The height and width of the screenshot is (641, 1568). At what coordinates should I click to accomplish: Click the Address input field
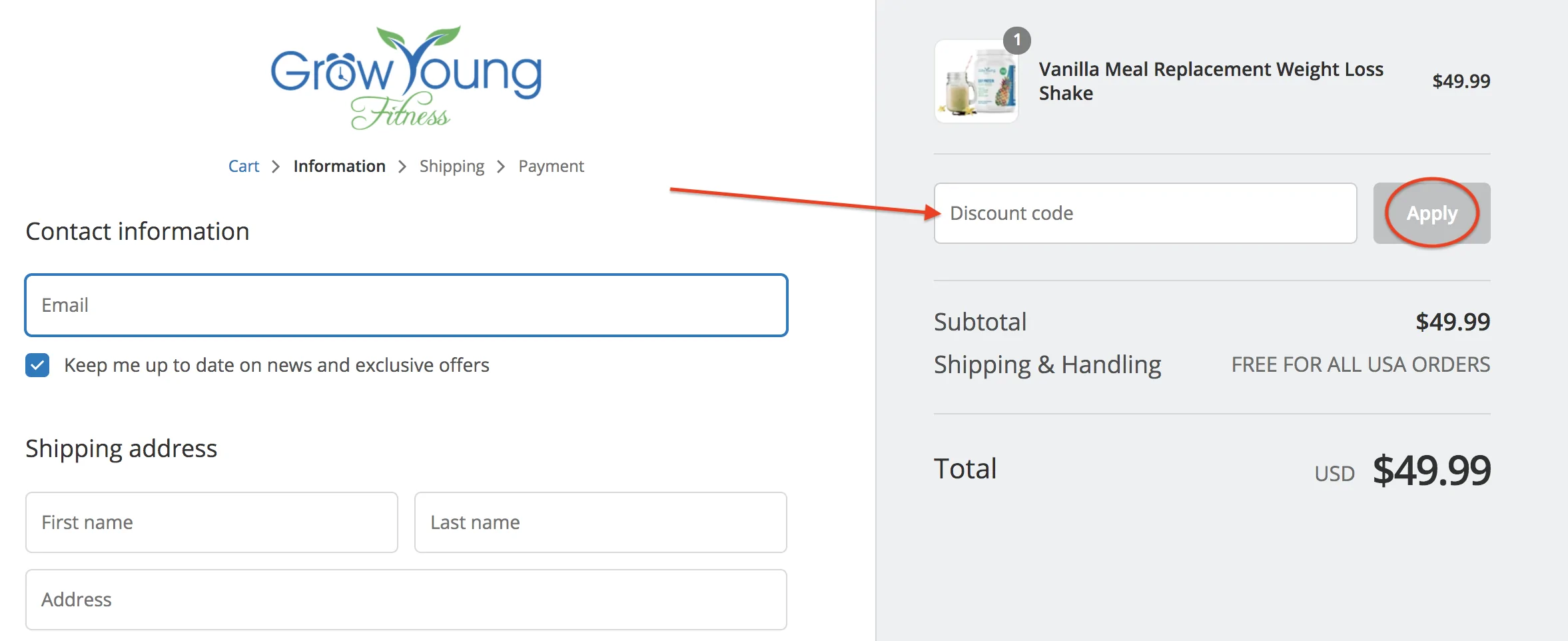click(406, 600)
